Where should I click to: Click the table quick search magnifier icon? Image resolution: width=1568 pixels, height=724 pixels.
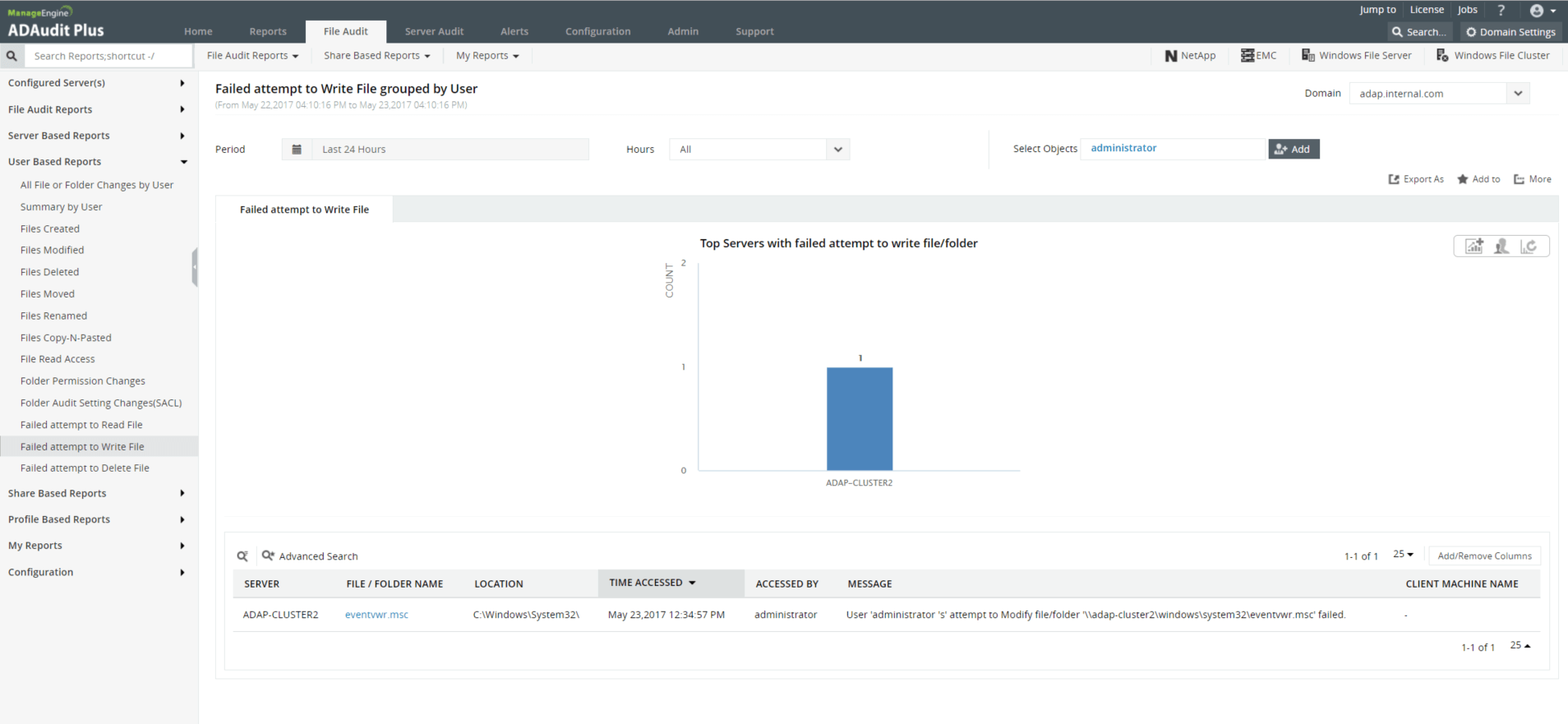coord(242,556)
